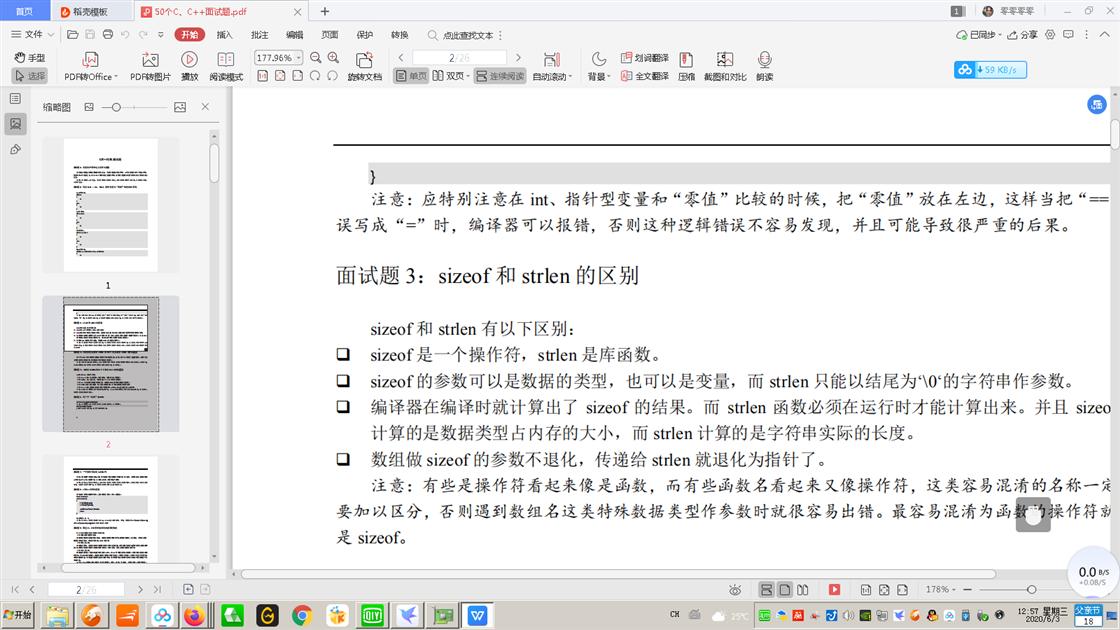Switch to continuous layout in status bar
The image size is (1120, 630).
pos(766,589)
